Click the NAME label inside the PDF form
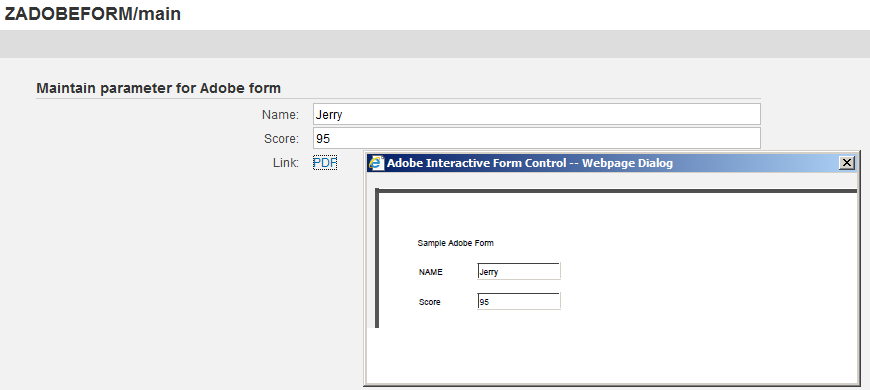The image size is (870, 390). 431,272
